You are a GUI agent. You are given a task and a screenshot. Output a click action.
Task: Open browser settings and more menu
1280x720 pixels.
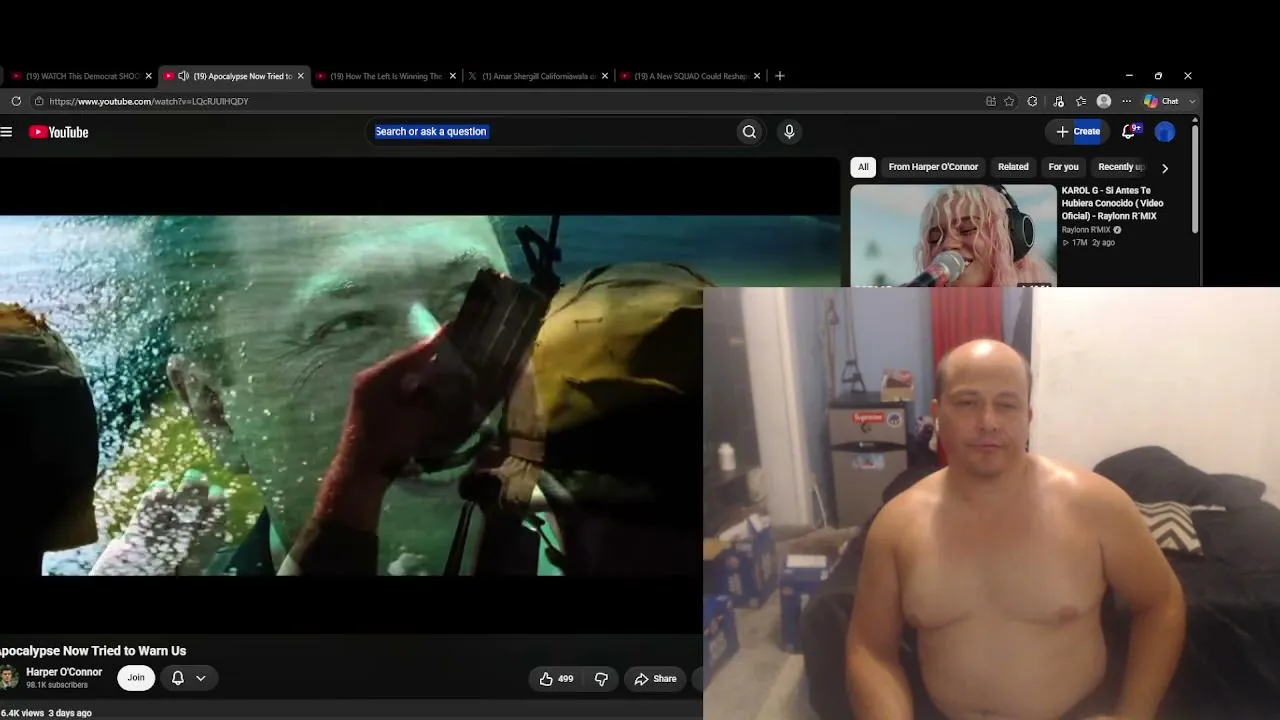pos(1126,101)
